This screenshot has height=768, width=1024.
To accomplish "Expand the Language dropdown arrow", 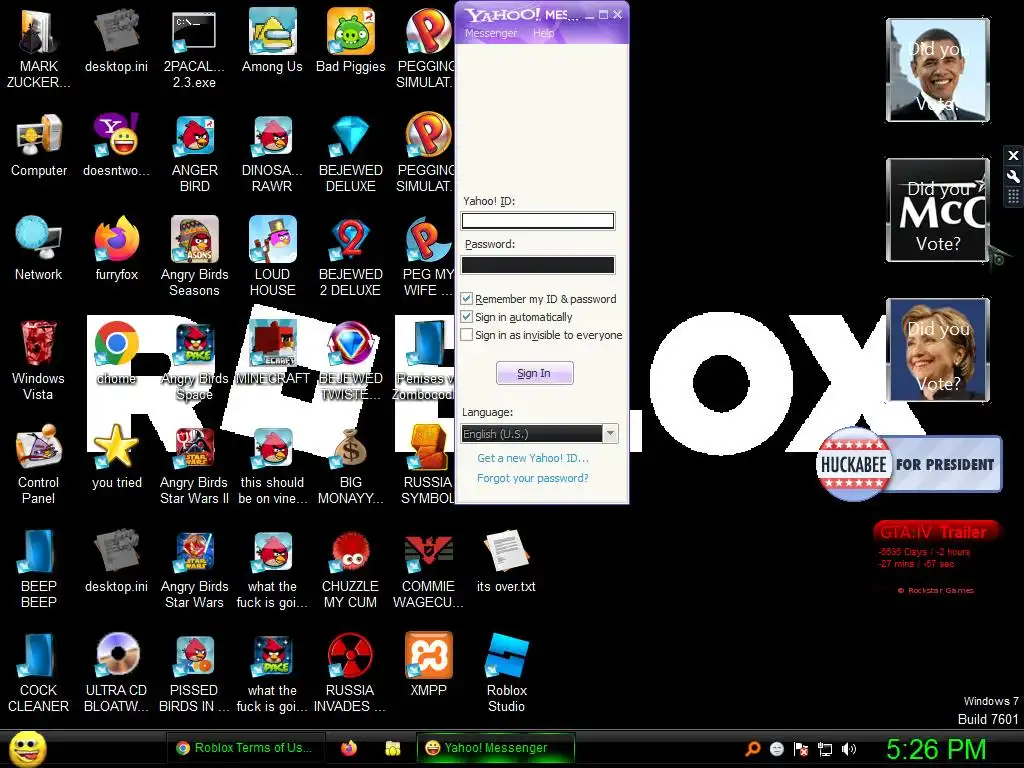I will (610, 434).
